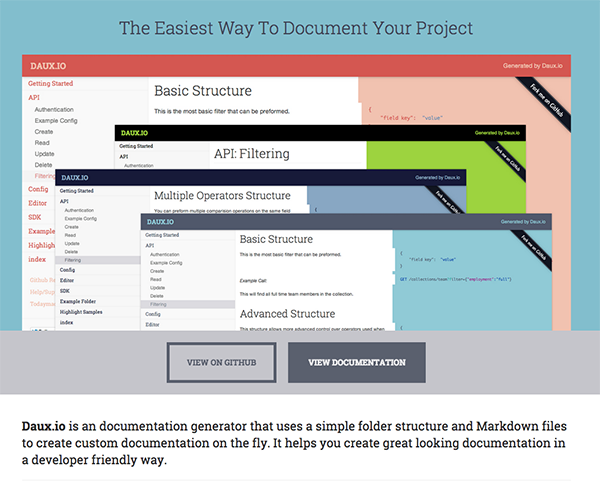
Task: Click the Example Call text in grey window
Action: pyautogui.click(x=253, y=281)
